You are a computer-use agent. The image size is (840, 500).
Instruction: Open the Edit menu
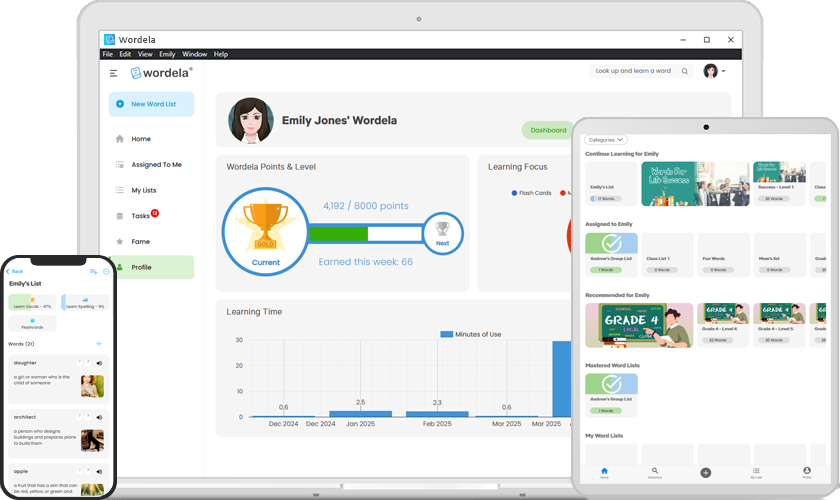pyautogui.click(x=125, y=54)
